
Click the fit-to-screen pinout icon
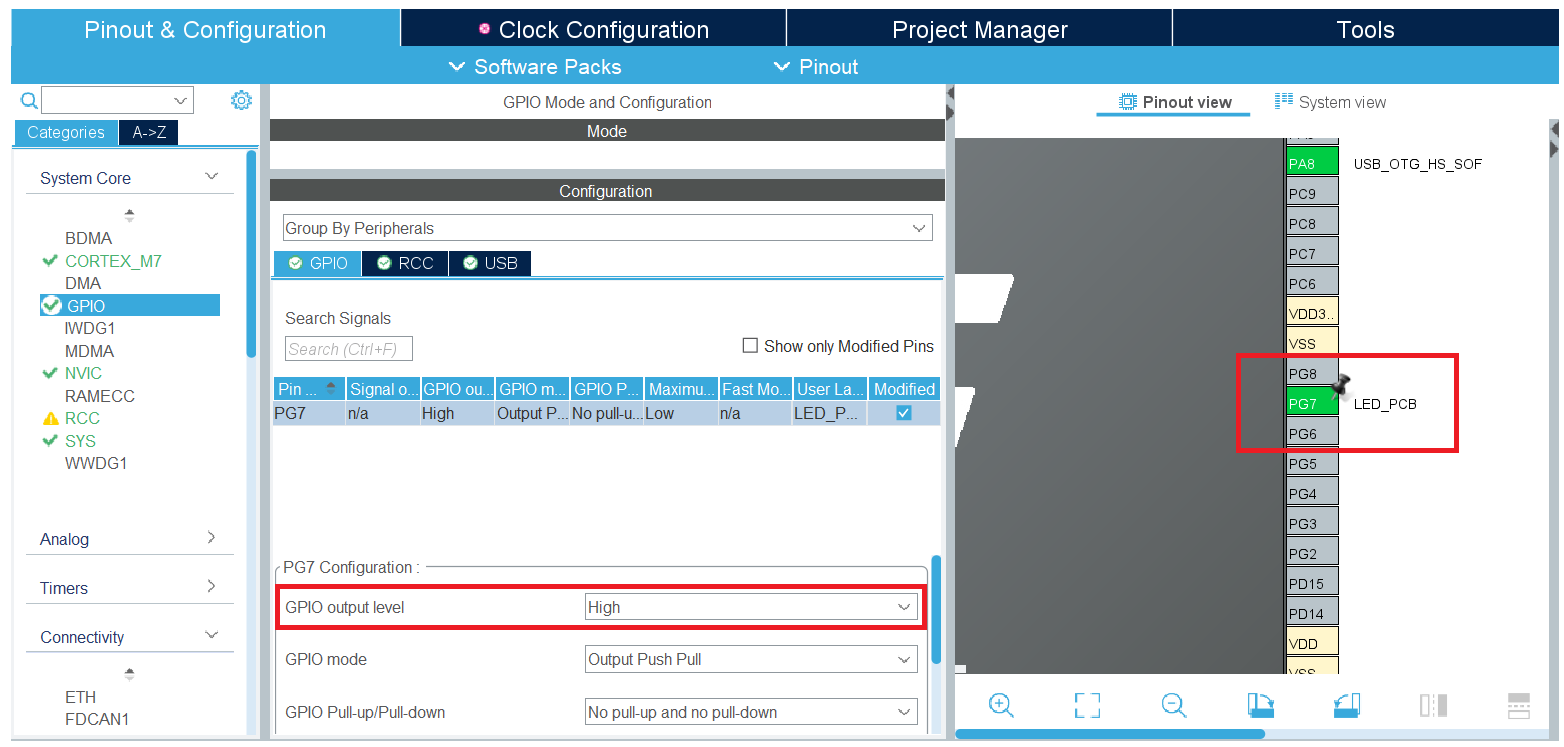[1087, 705]
